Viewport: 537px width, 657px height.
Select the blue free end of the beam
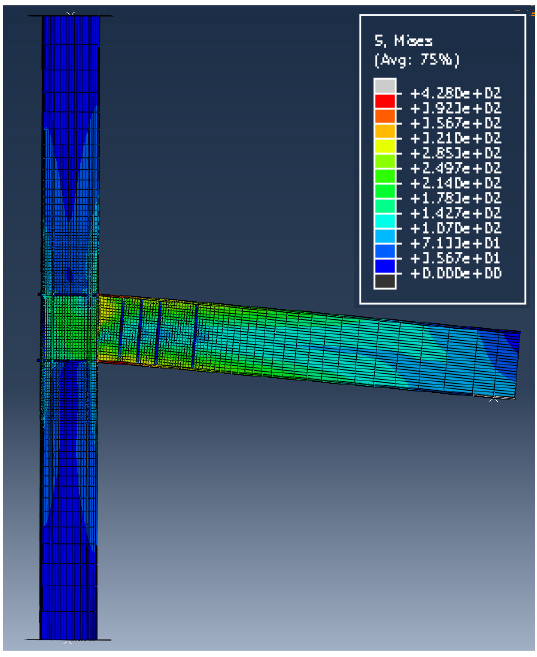point(501,362)
